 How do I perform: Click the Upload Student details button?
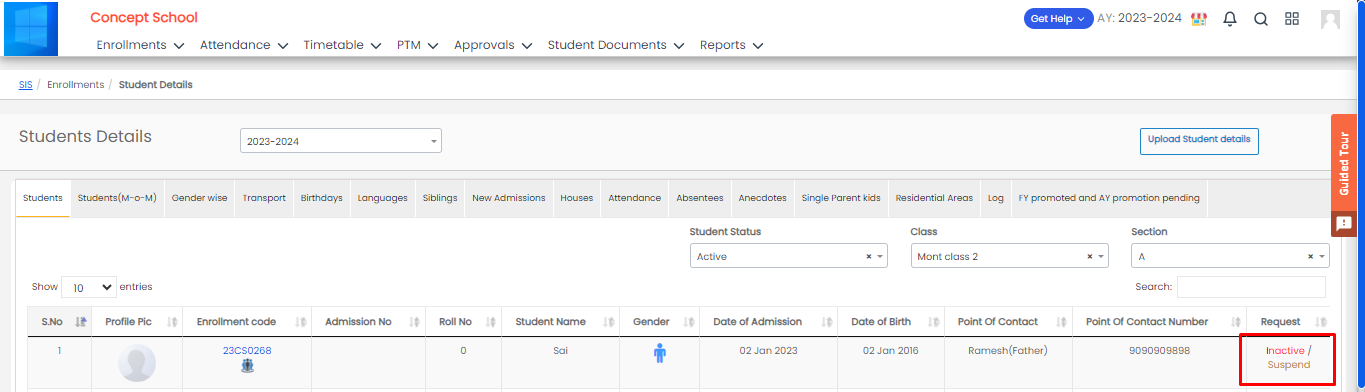click(x=1199, y=141)
